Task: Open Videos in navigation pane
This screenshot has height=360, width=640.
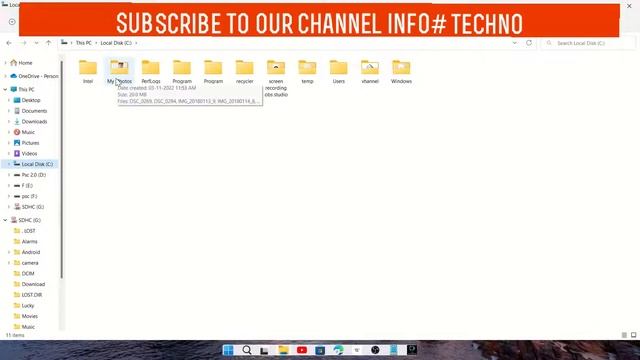Action: point(29,153)
